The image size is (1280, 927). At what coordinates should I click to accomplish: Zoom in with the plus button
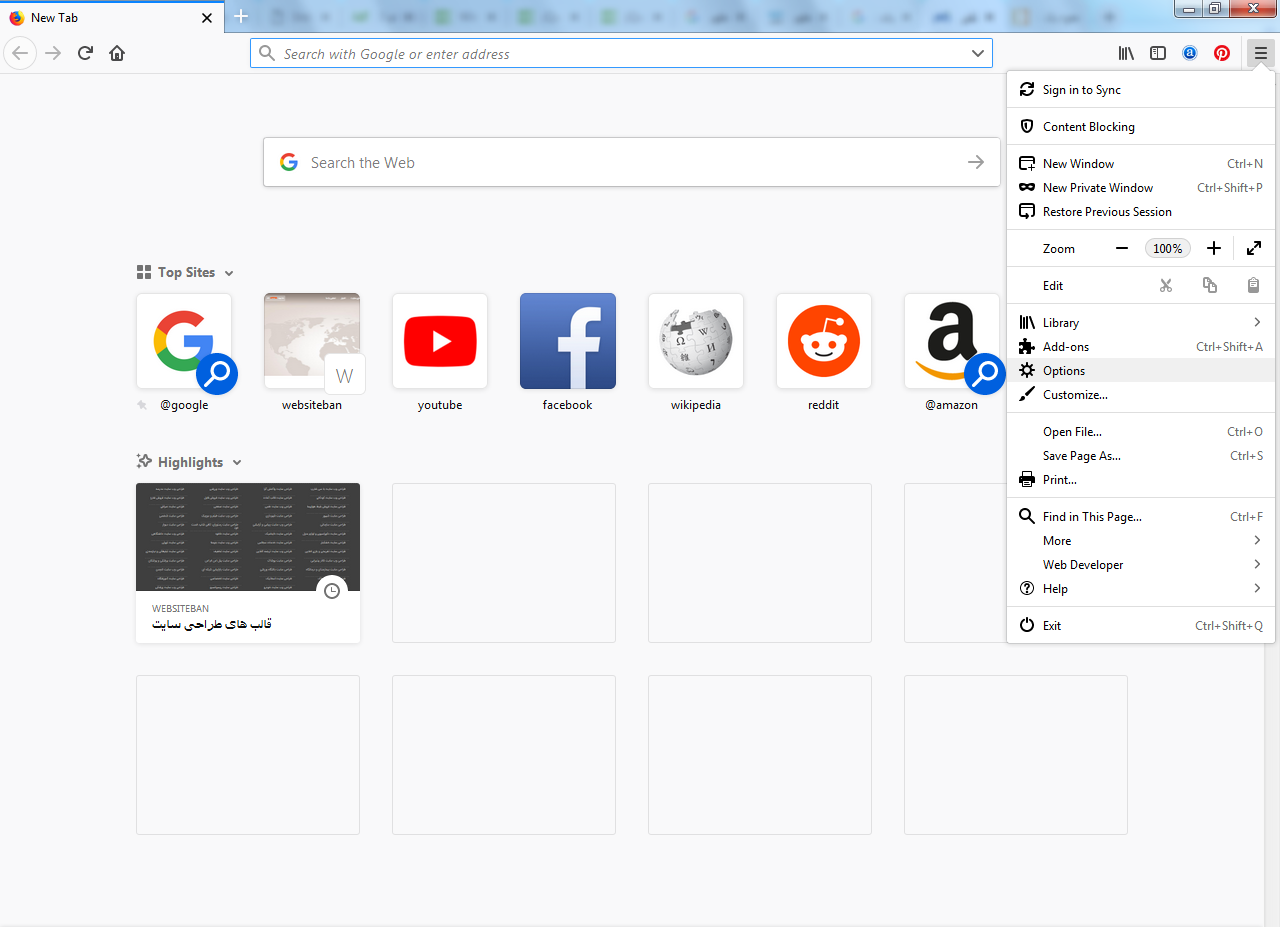tap(1214, 248)
